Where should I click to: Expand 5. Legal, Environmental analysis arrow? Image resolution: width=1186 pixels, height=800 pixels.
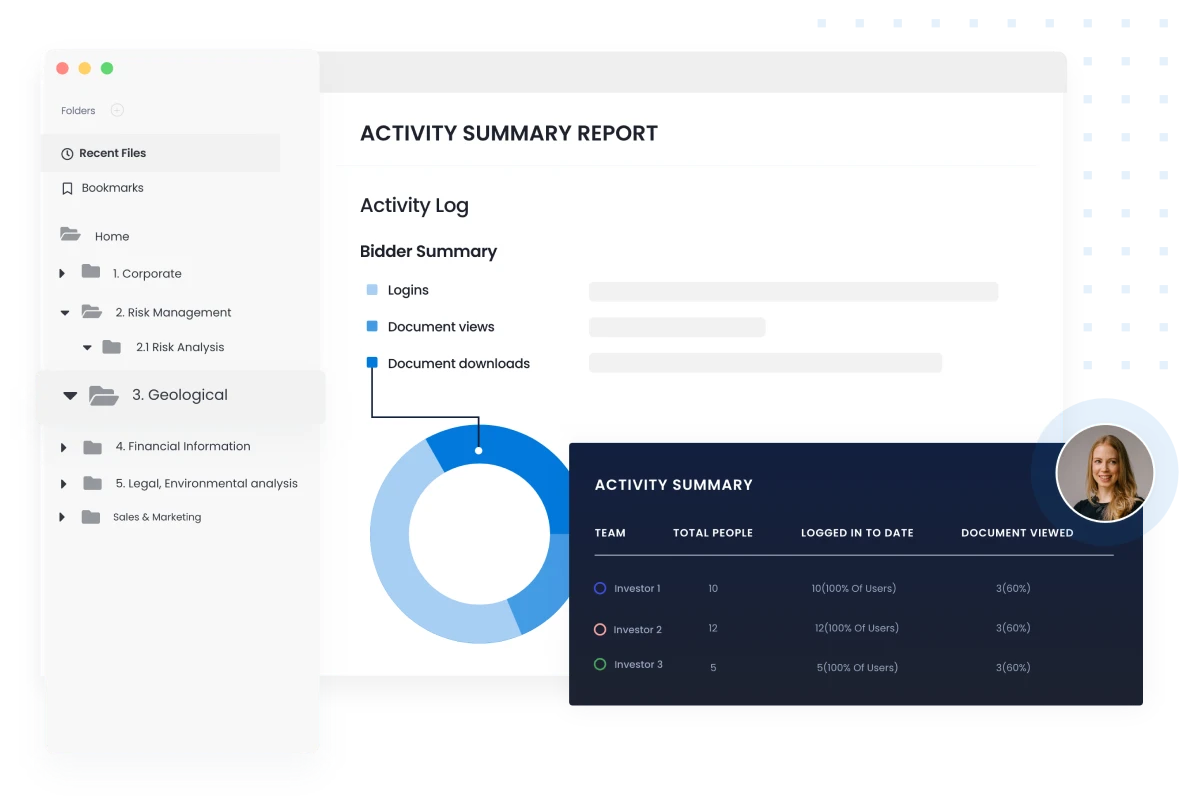click(64, 484)
